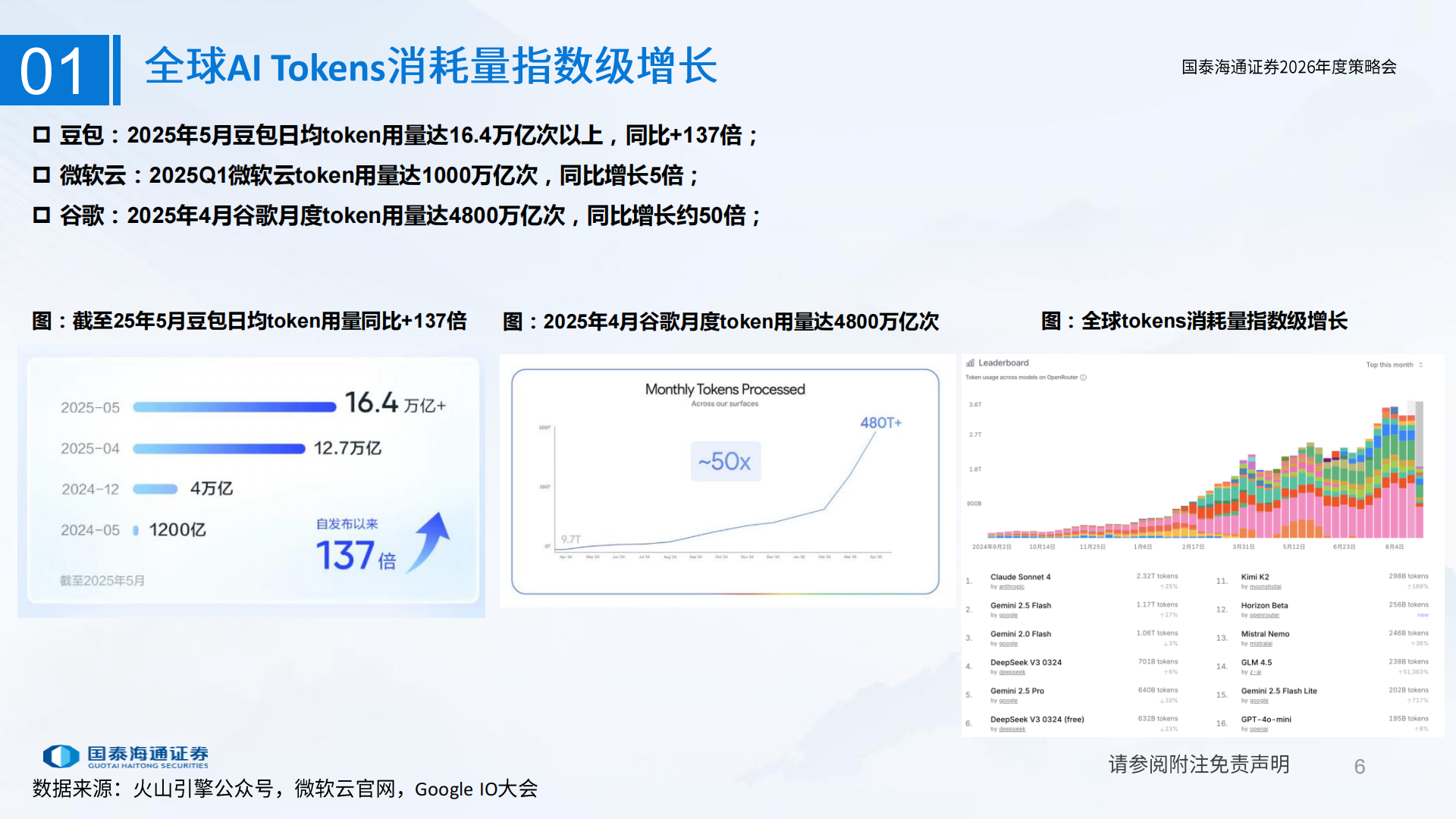Click the openrouter link under Horizon Beta
This screenshot has width=1456, height=819.
click(1264, 615)
